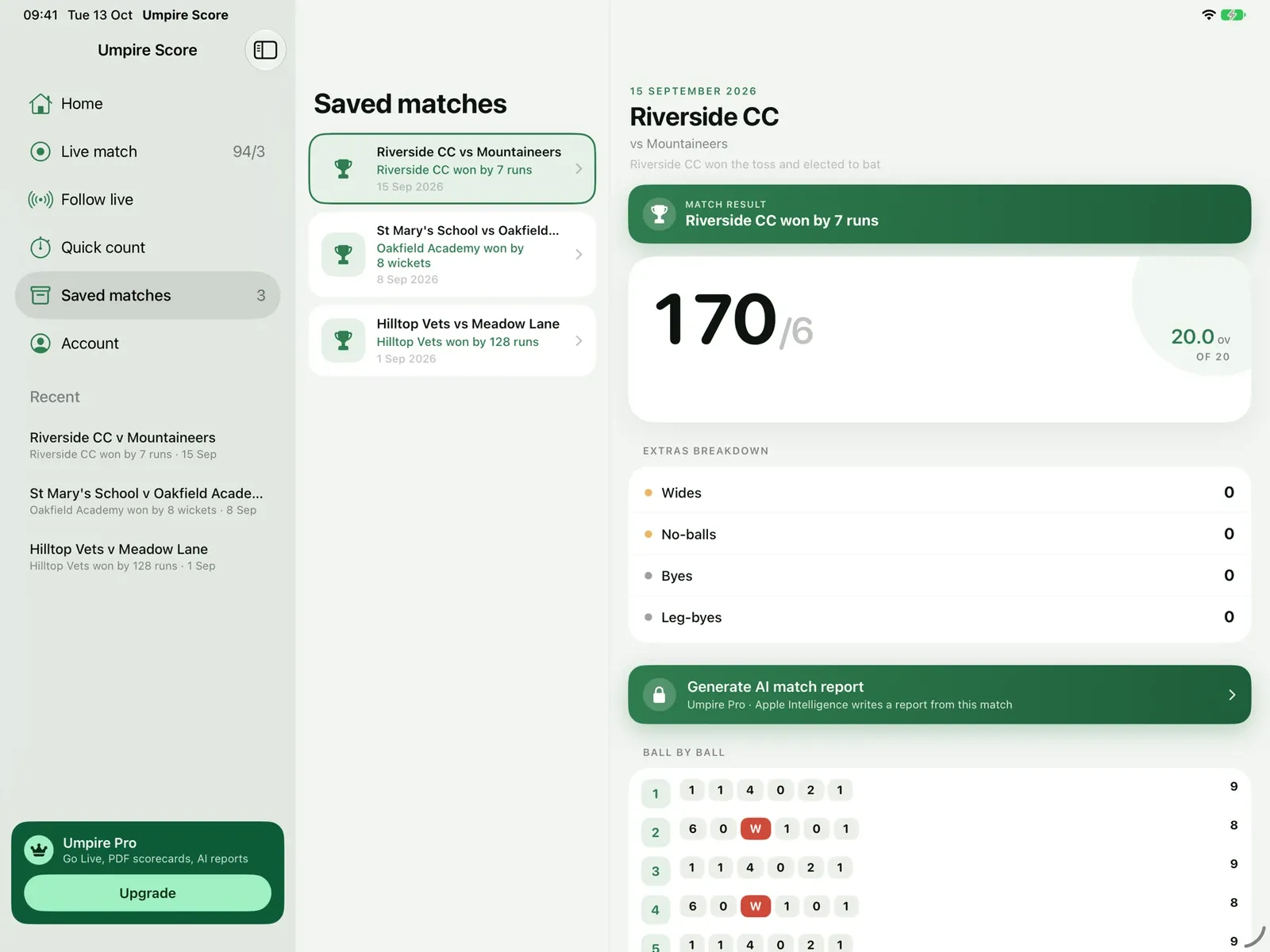1270x952 pixels.
Task: Select Saved matches label in sidebar
Action: [x=116, y=295]
